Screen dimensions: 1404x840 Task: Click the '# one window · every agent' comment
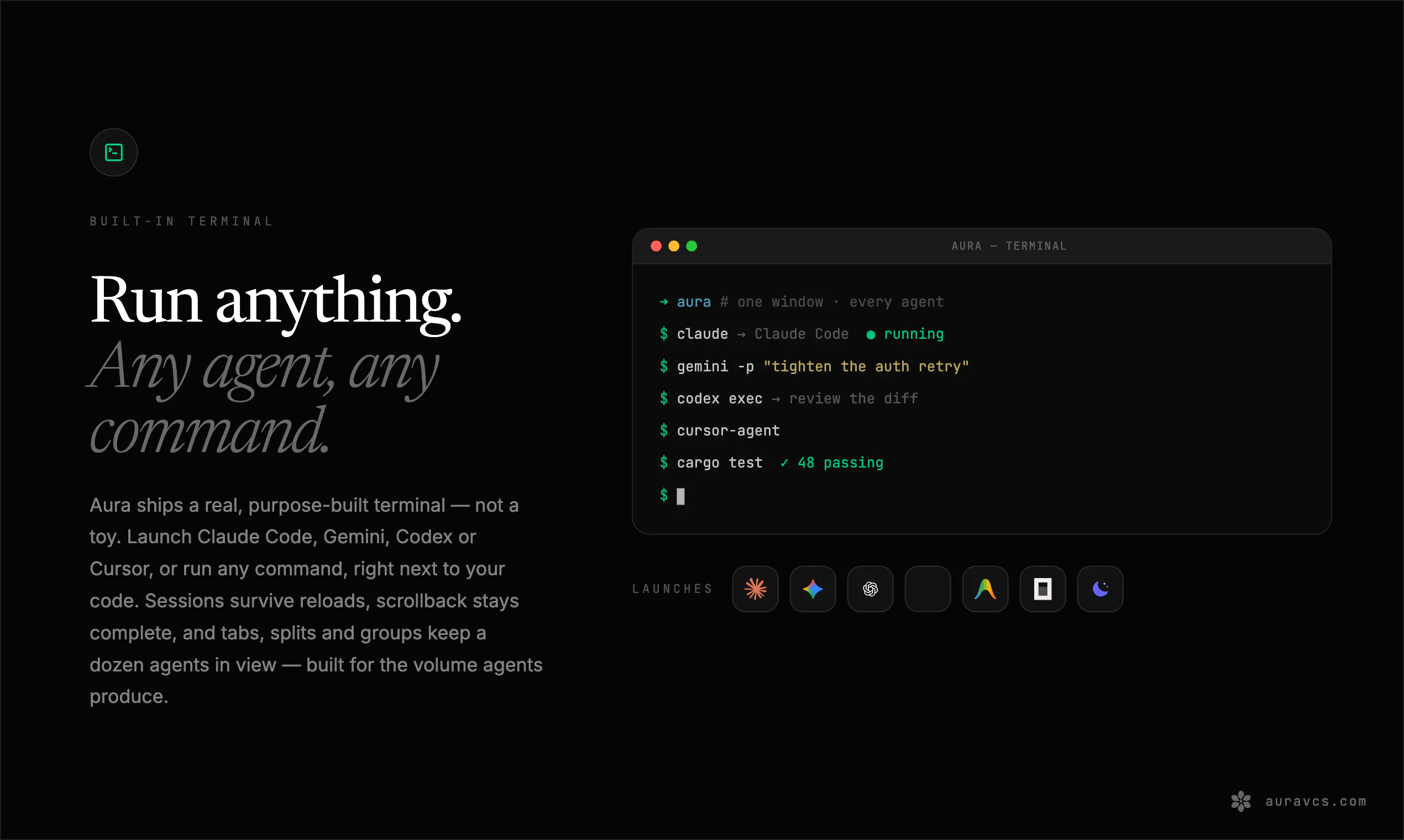point(832,302)
